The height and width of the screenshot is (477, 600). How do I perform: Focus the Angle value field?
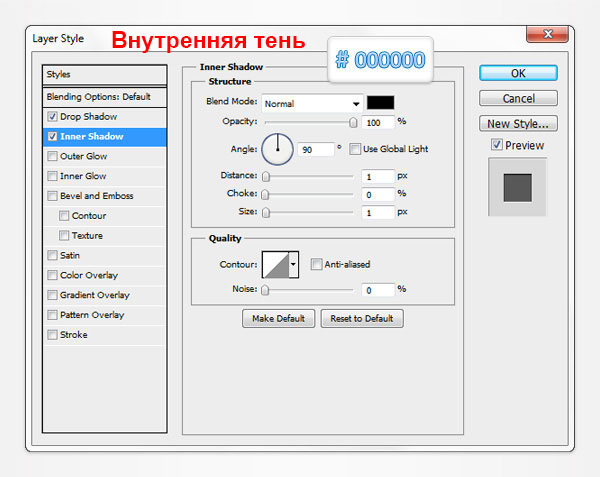coord(316,149)
